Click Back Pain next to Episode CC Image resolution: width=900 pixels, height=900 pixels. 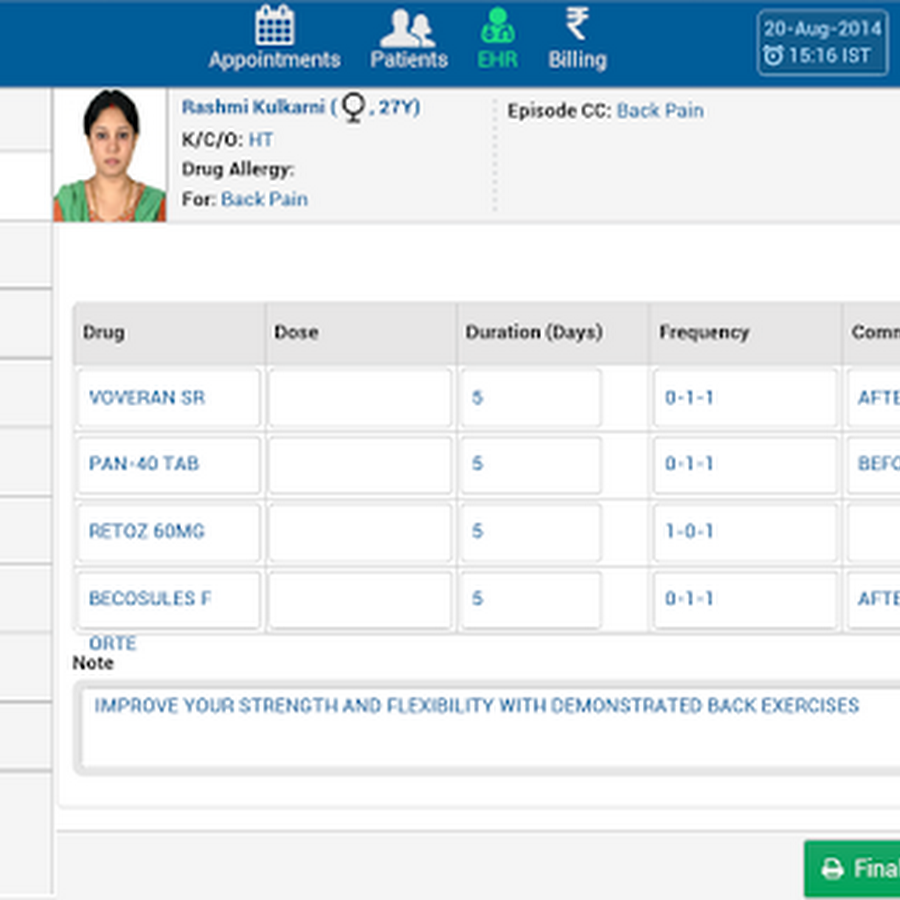(x=660, y=110)
